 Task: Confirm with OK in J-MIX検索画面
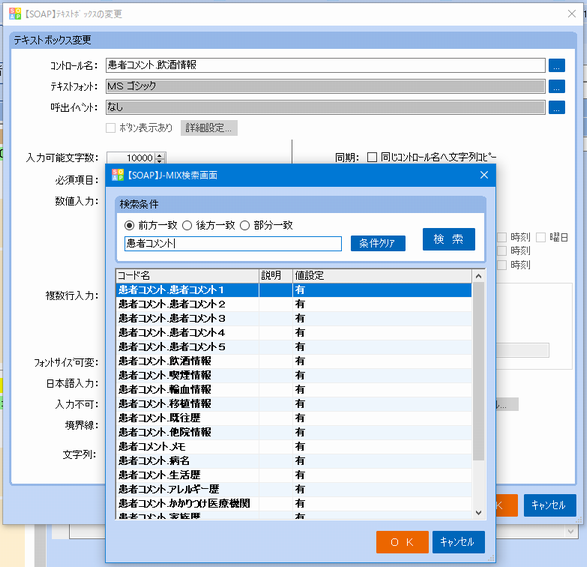click(402, 542)
